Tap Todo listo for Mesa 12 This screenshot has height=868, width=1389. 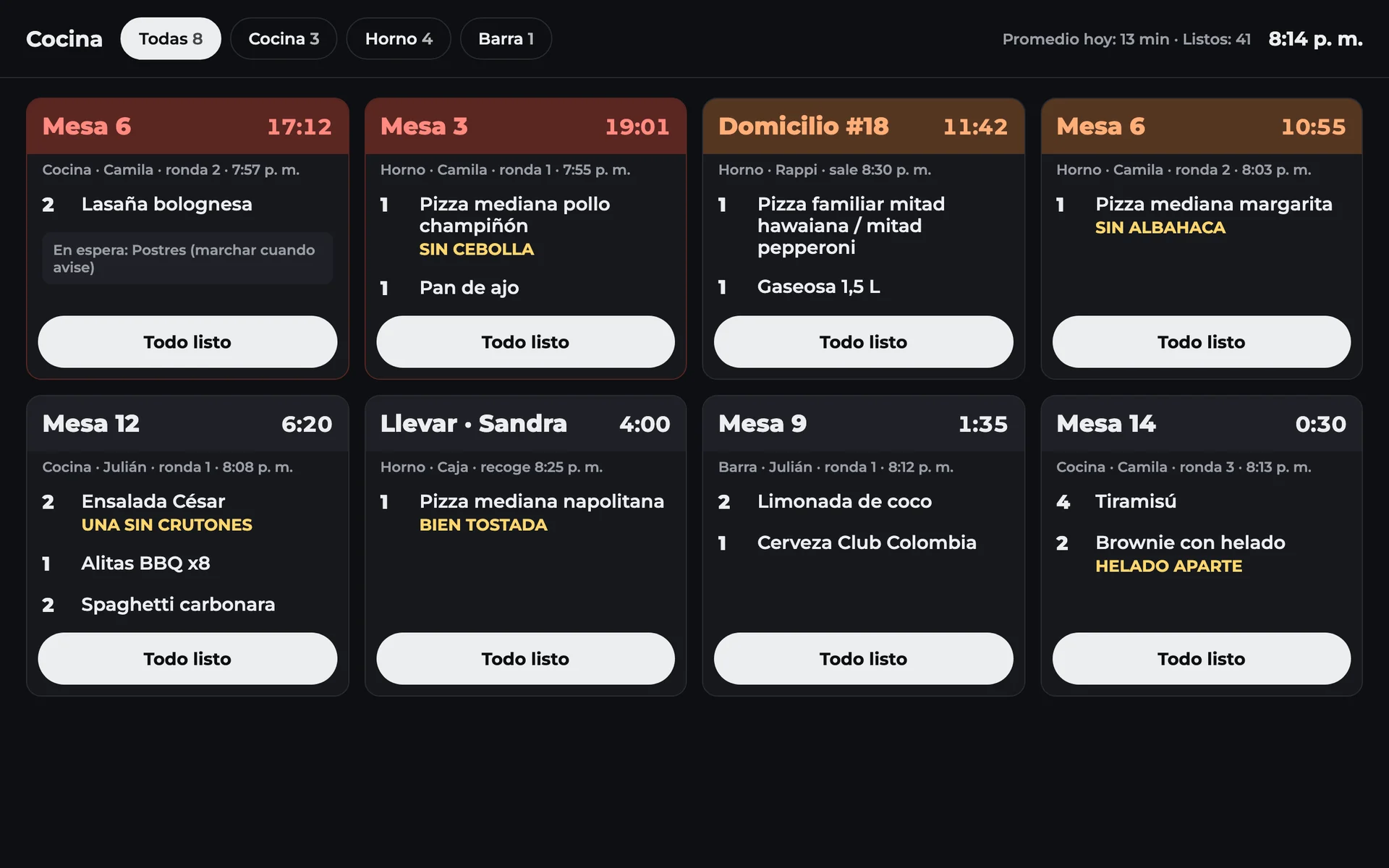pyautogui.click(x=187, y=658)
